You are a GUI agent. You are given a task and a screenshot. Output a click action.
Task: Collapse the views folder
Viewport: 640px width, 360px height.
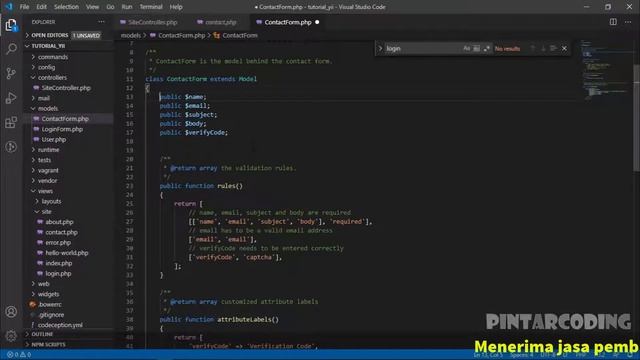coord(45,191)
